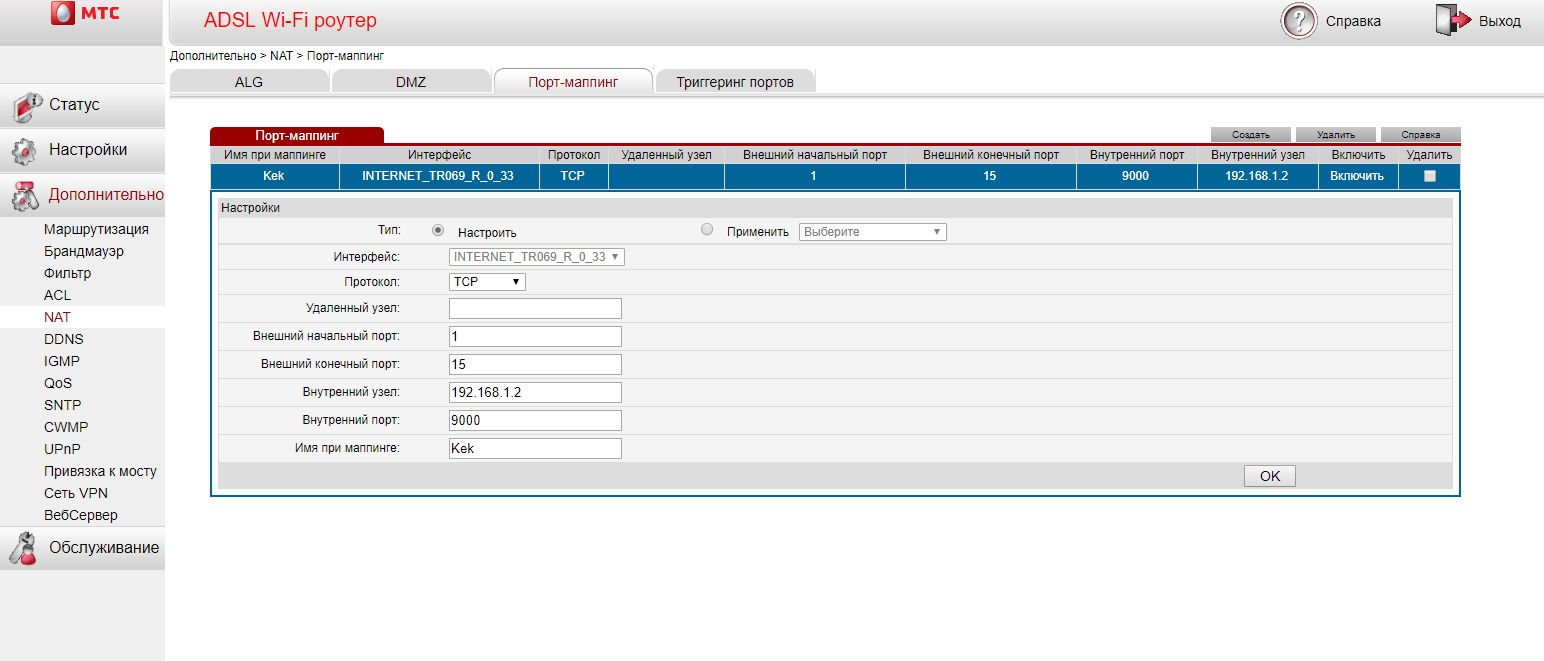Open the Протокол TCP dropdown
The image size is (1544, 661).
[x=487, y=282]
